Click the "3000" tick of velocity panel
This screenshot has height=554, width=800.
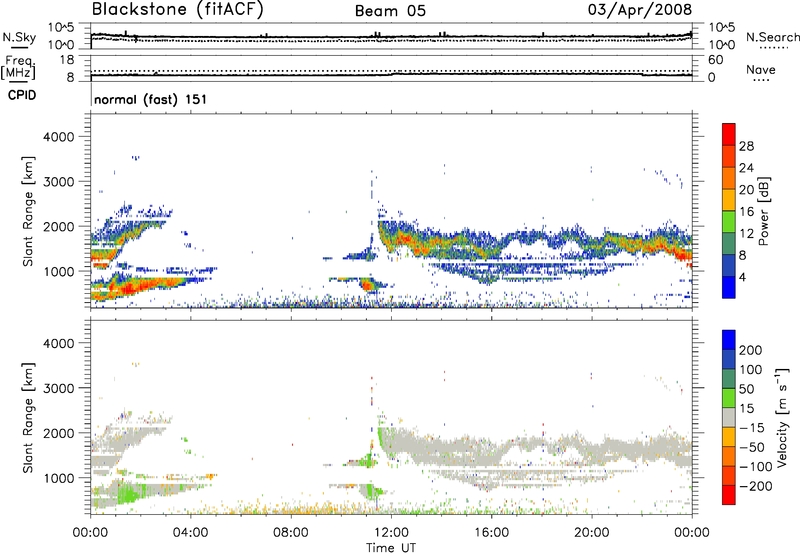pyautogui.click(x=58, y=388)
